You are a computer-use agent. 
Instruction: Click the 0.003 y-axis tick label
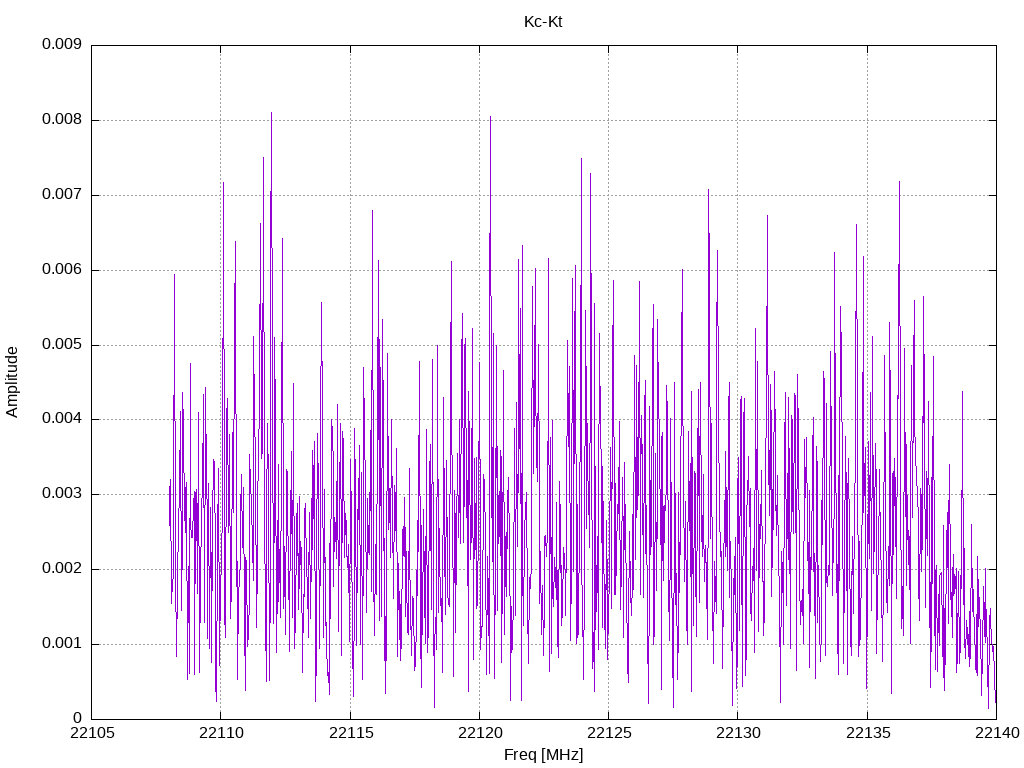point(62,494)
